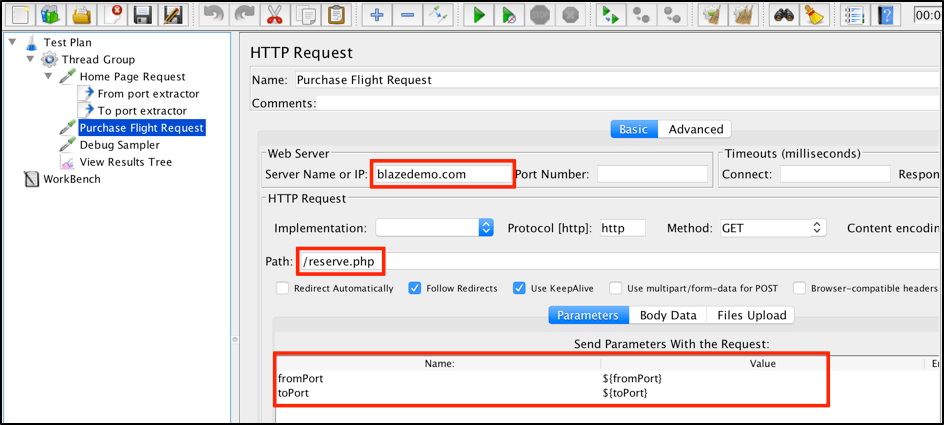Click the Add plus toolbar icon
The height and width of the screenshot is (425, 944).
(377, 15)
